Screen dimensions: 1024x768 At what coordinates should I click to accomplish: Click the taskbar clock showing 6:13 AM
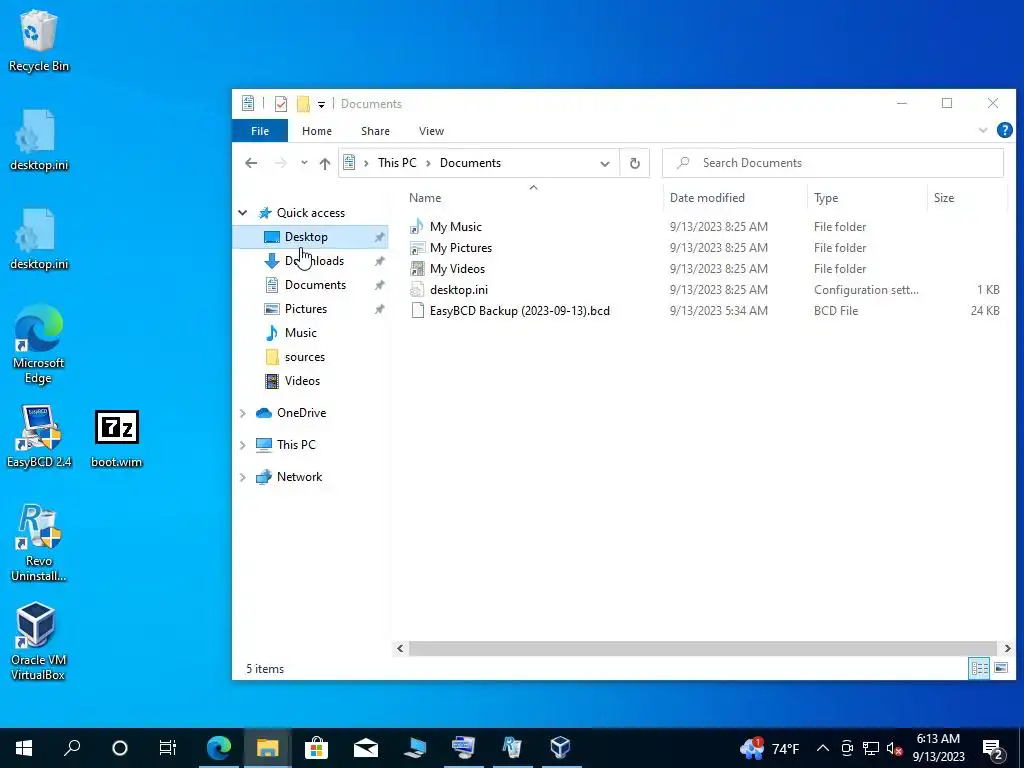pos(938,748)
